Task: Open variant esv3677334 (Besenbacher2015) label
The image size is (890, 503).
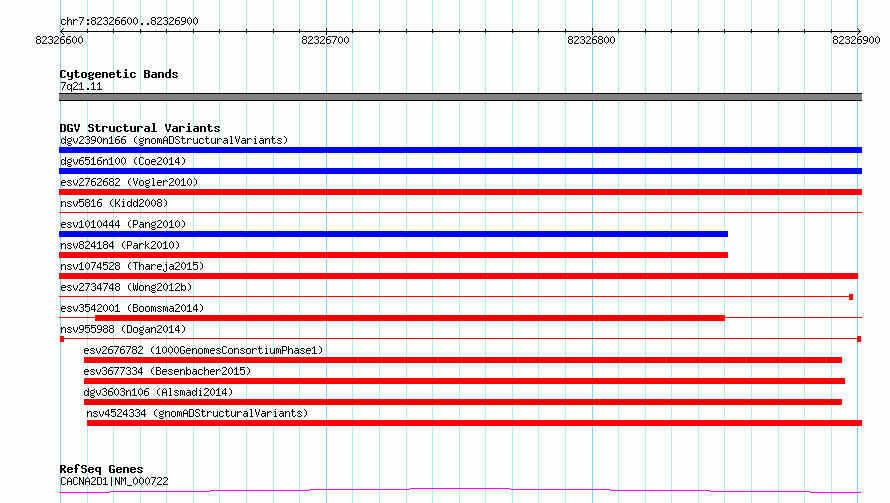Action: point(167,371)
